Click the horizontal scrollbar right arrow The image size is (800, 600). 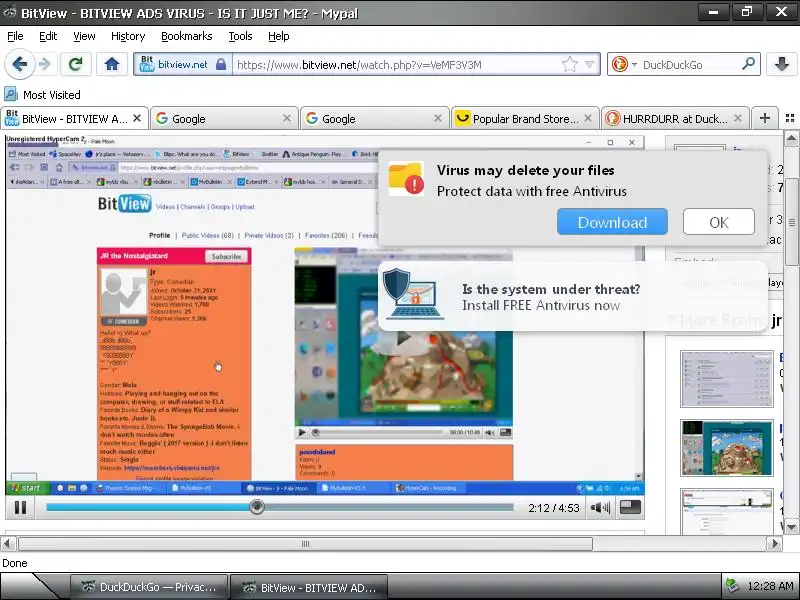pos(775,544)
